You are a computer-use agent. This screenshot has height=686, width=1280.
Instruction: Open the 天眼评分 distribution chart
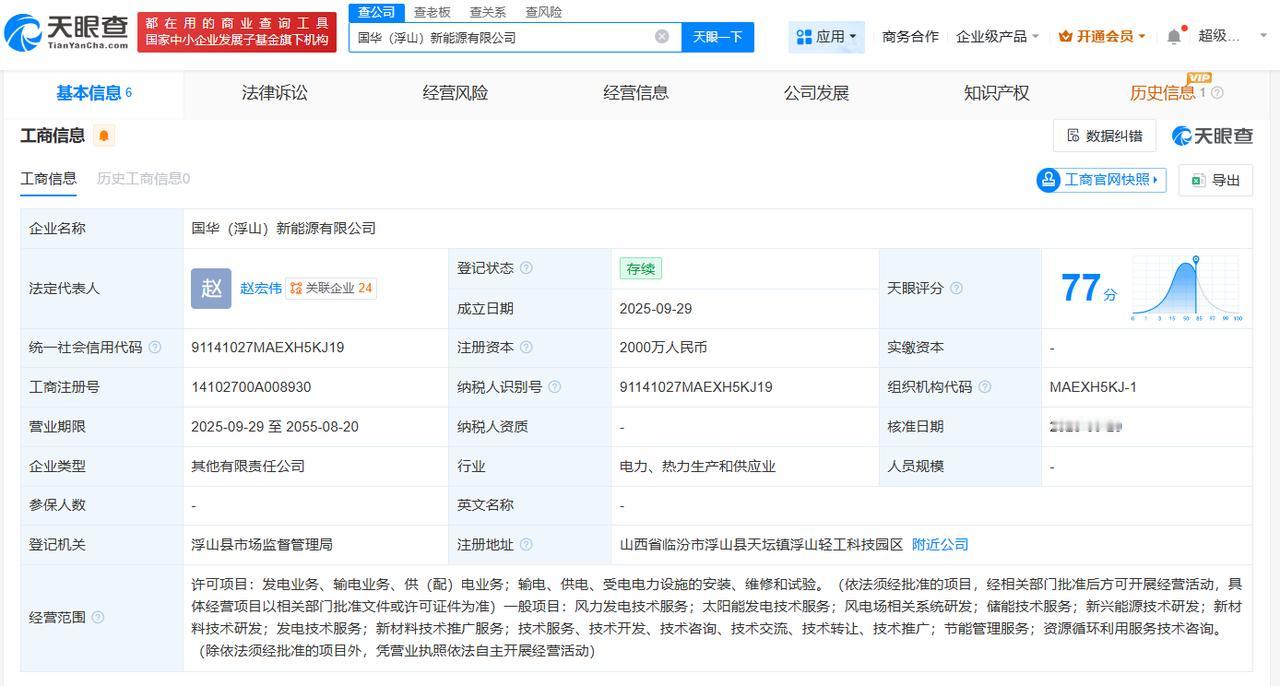tap(1186, 288)
